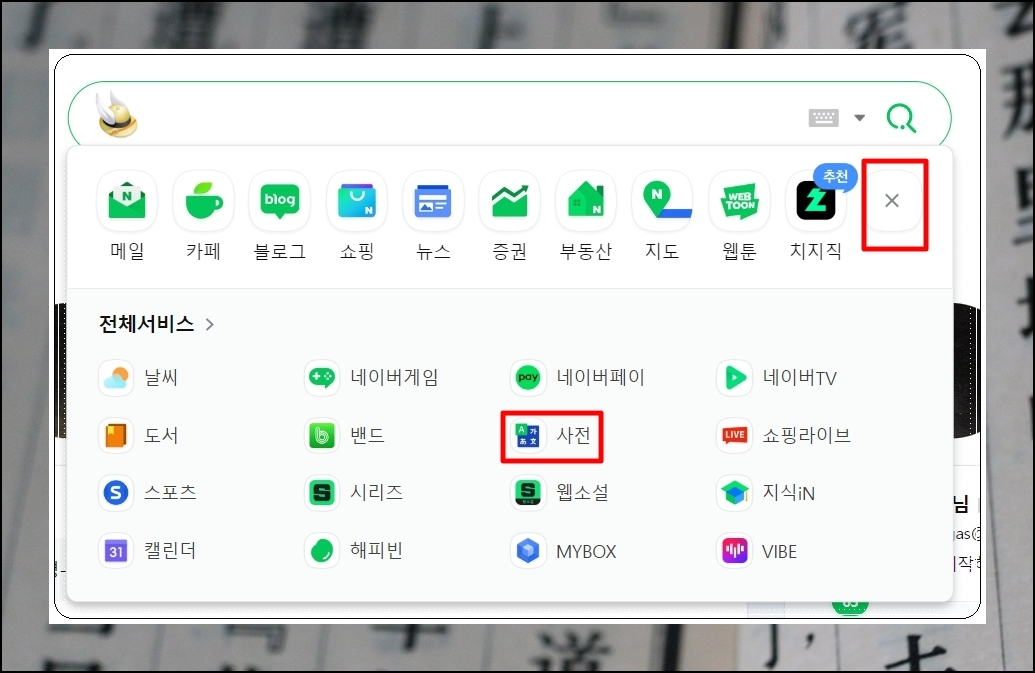Open Naver TV (네이버TV) service
The height and width of the screenshot is (673, 1035).
(777, 378)
